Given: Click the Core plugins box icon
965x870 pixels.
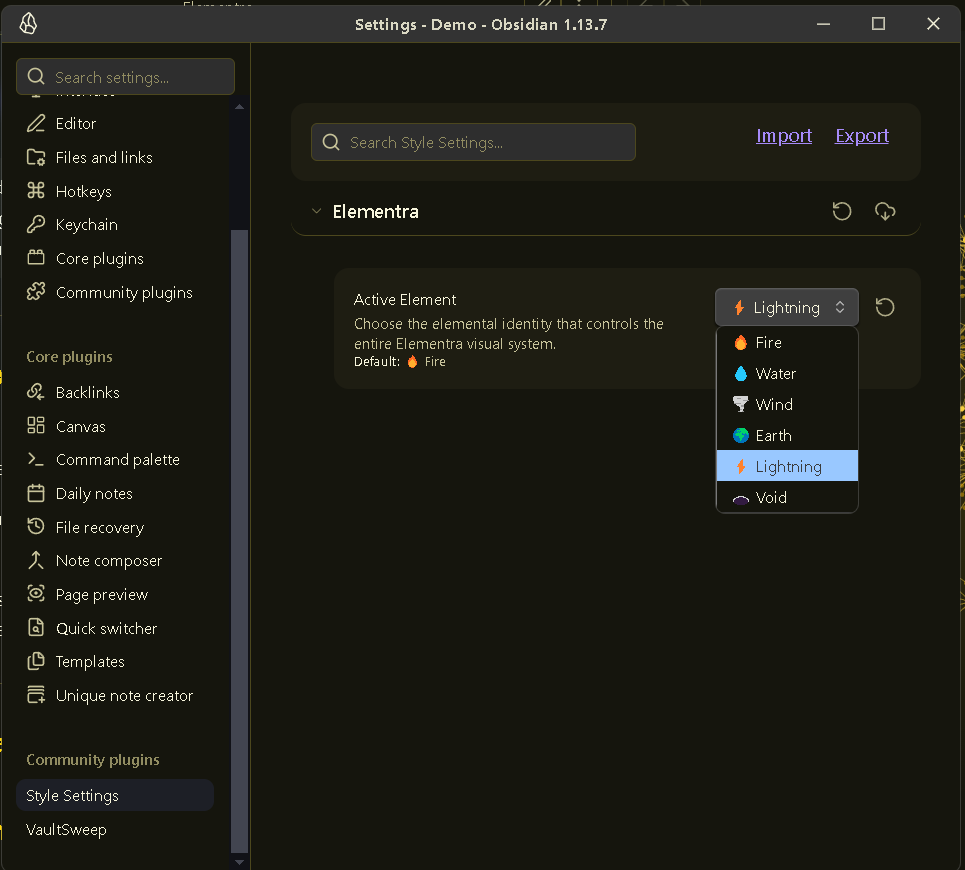Looking at the screenshot, I should coord(36,258).
